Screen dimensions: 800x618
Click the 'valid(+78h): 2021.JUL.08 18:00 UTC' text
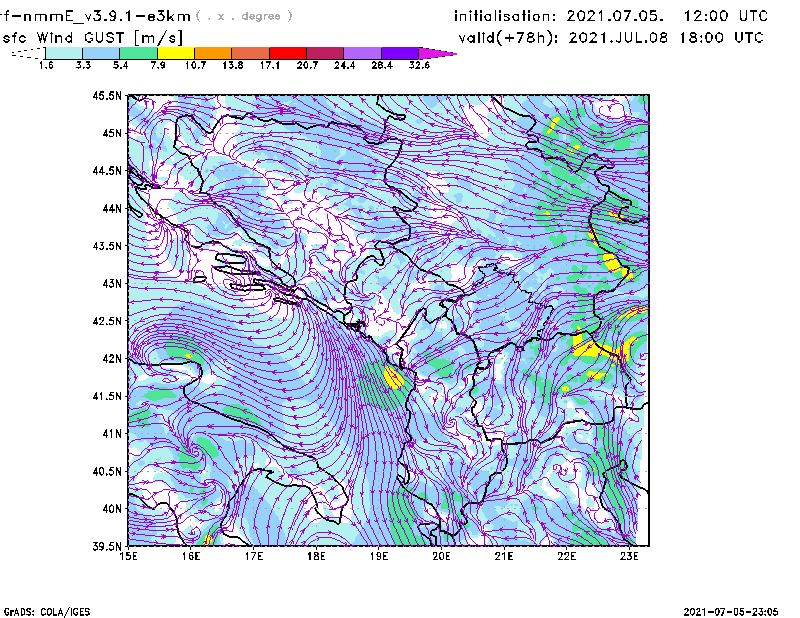(x=611, y=38)
